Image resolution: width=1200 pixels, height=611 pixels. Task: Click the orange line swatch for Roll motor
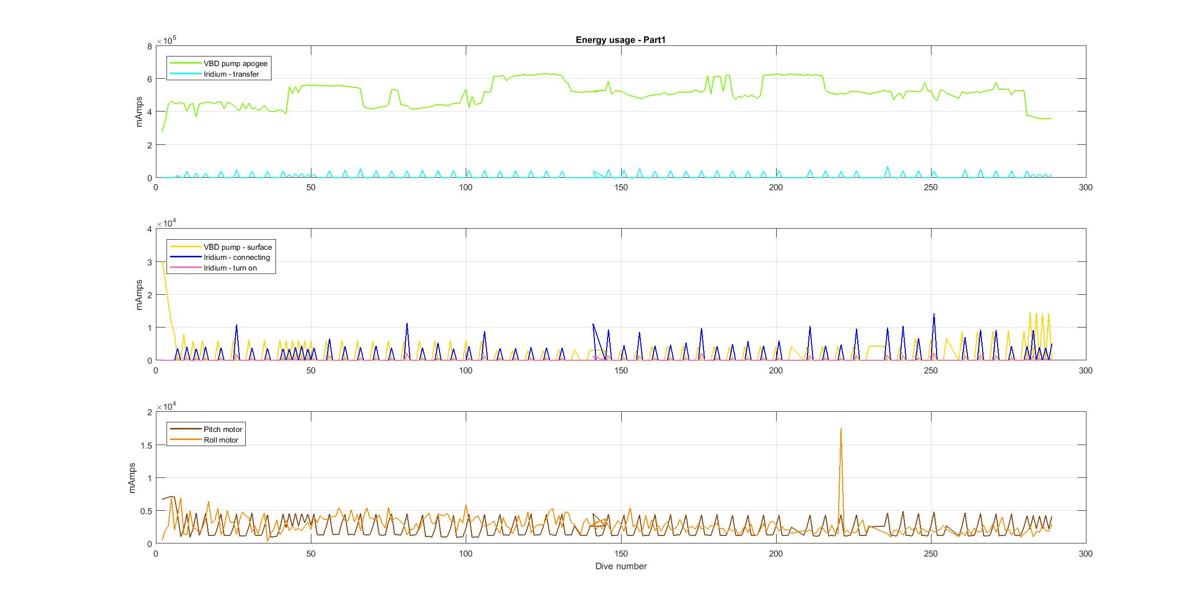[x=186, y=439]
